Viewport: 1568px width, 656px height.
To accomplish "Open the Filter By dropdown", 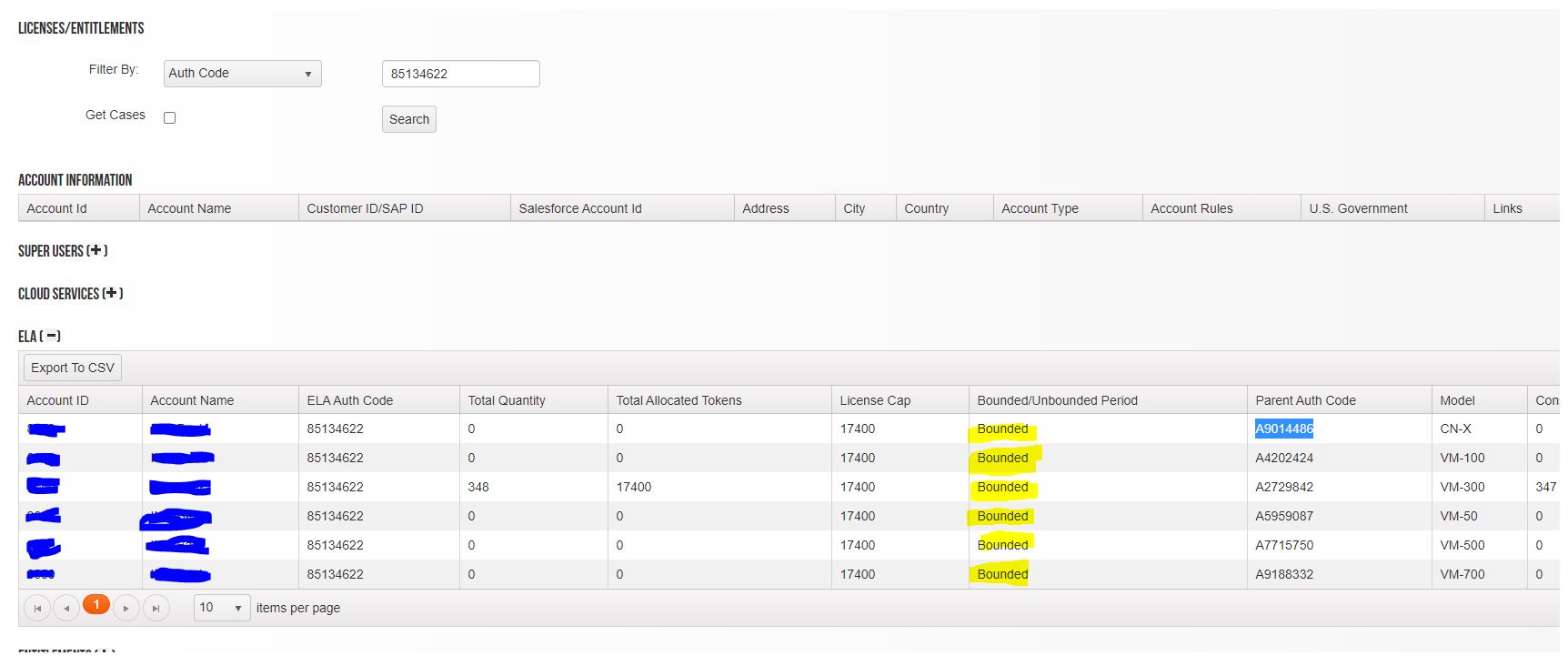I will [242, 74].
